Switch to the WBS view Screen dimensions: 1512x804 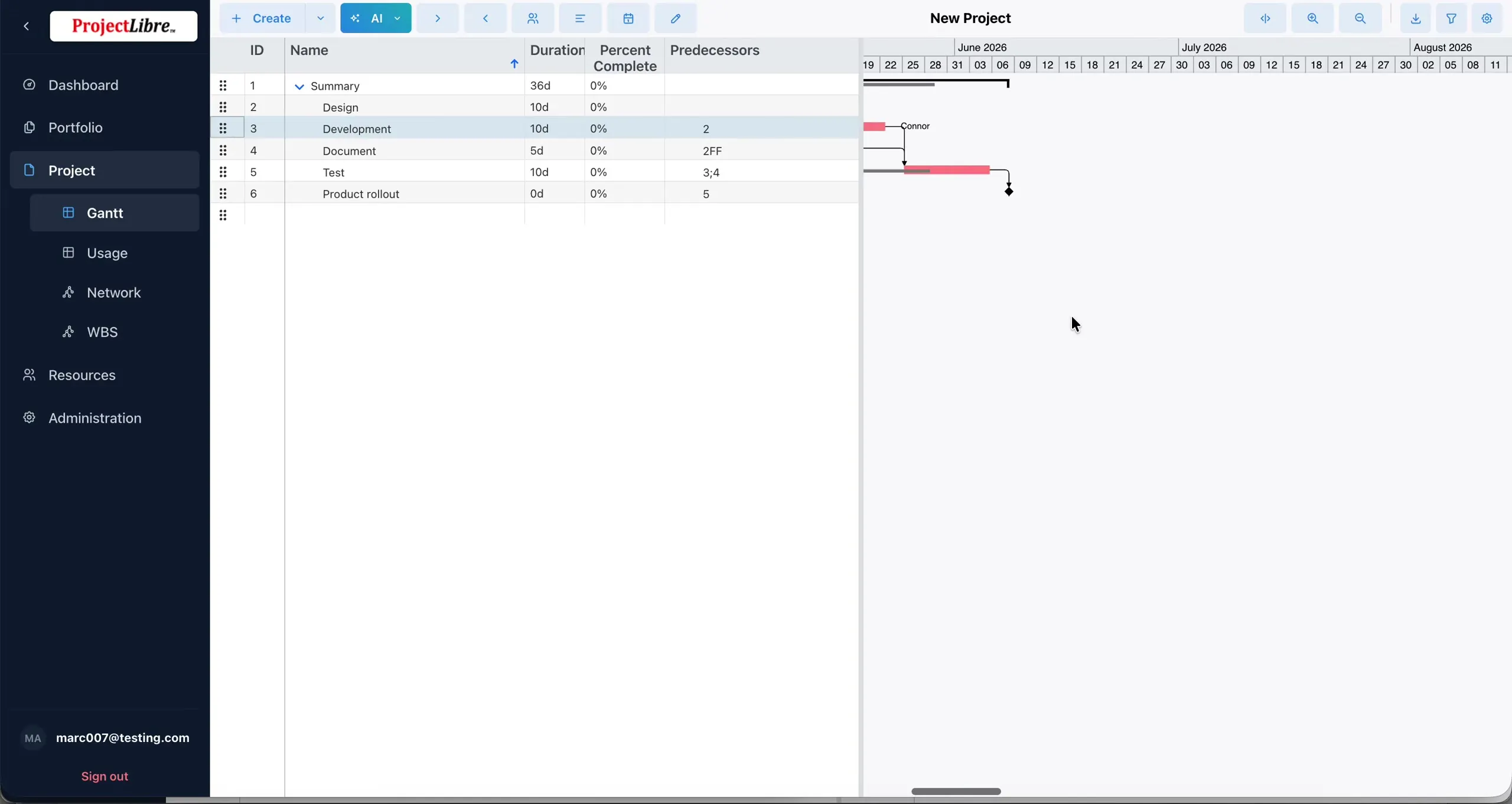[x=114, y=332]
